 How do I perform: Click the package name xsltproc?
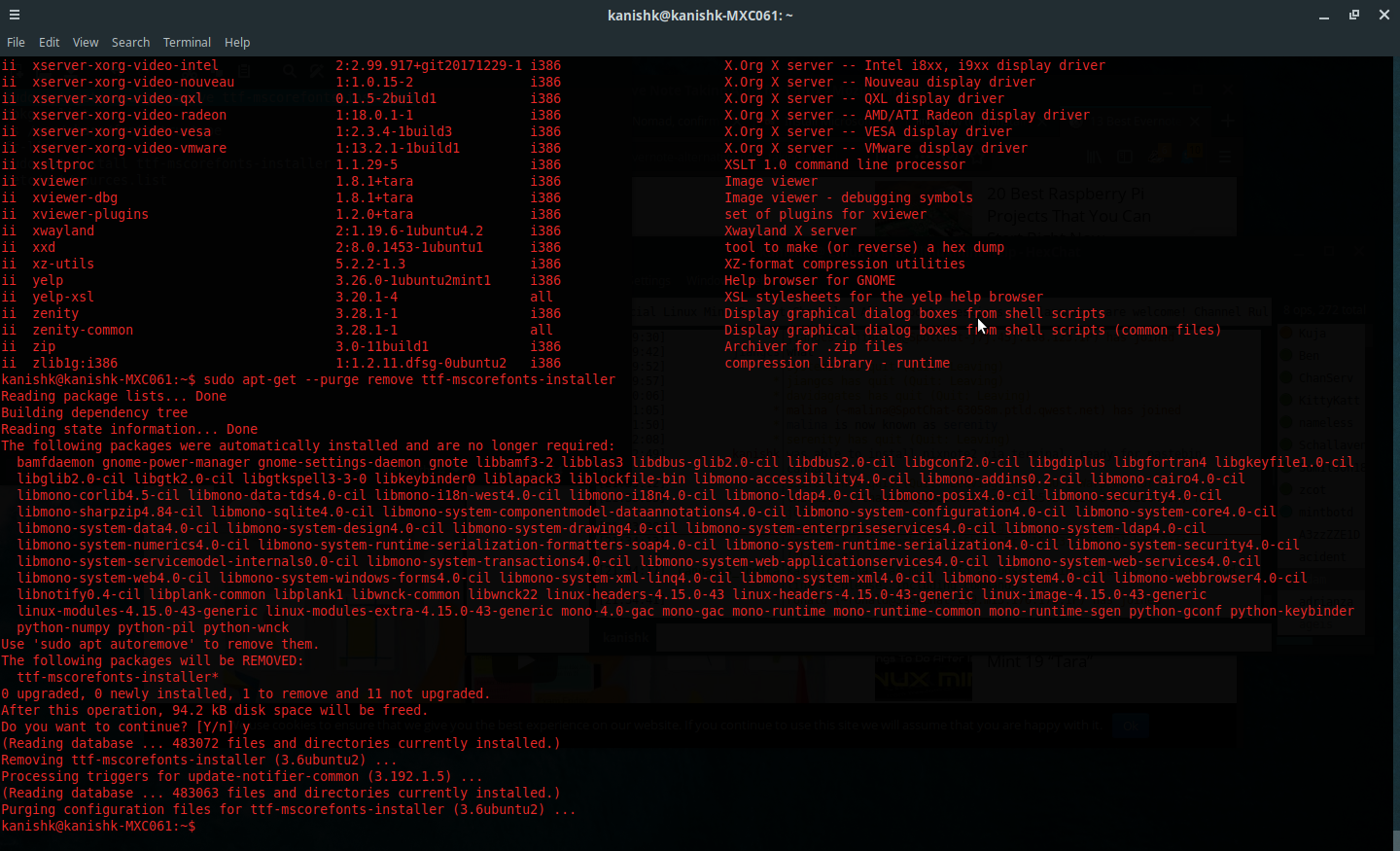tap(63, 164)
